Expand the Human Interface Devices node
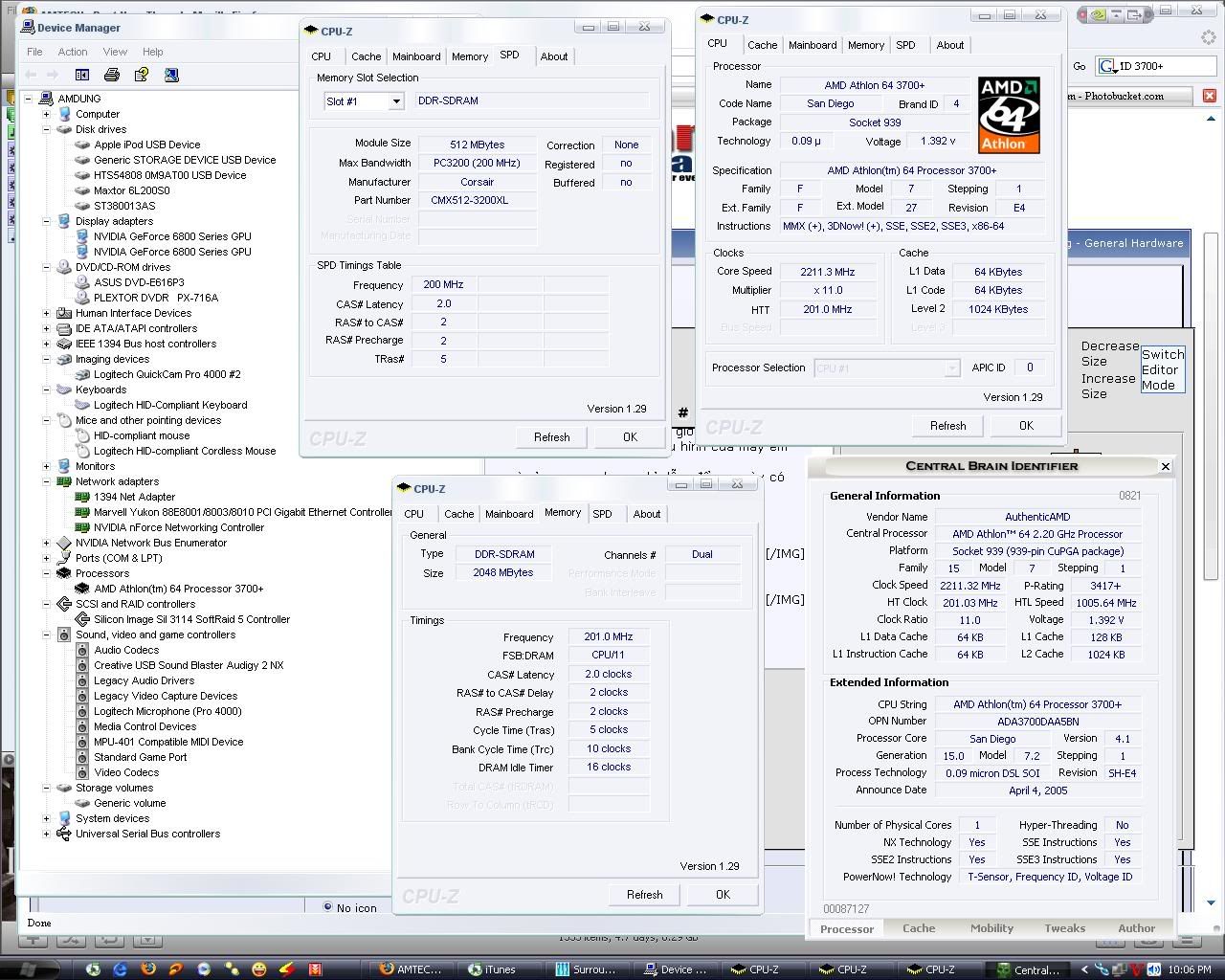 pos(46,313)
